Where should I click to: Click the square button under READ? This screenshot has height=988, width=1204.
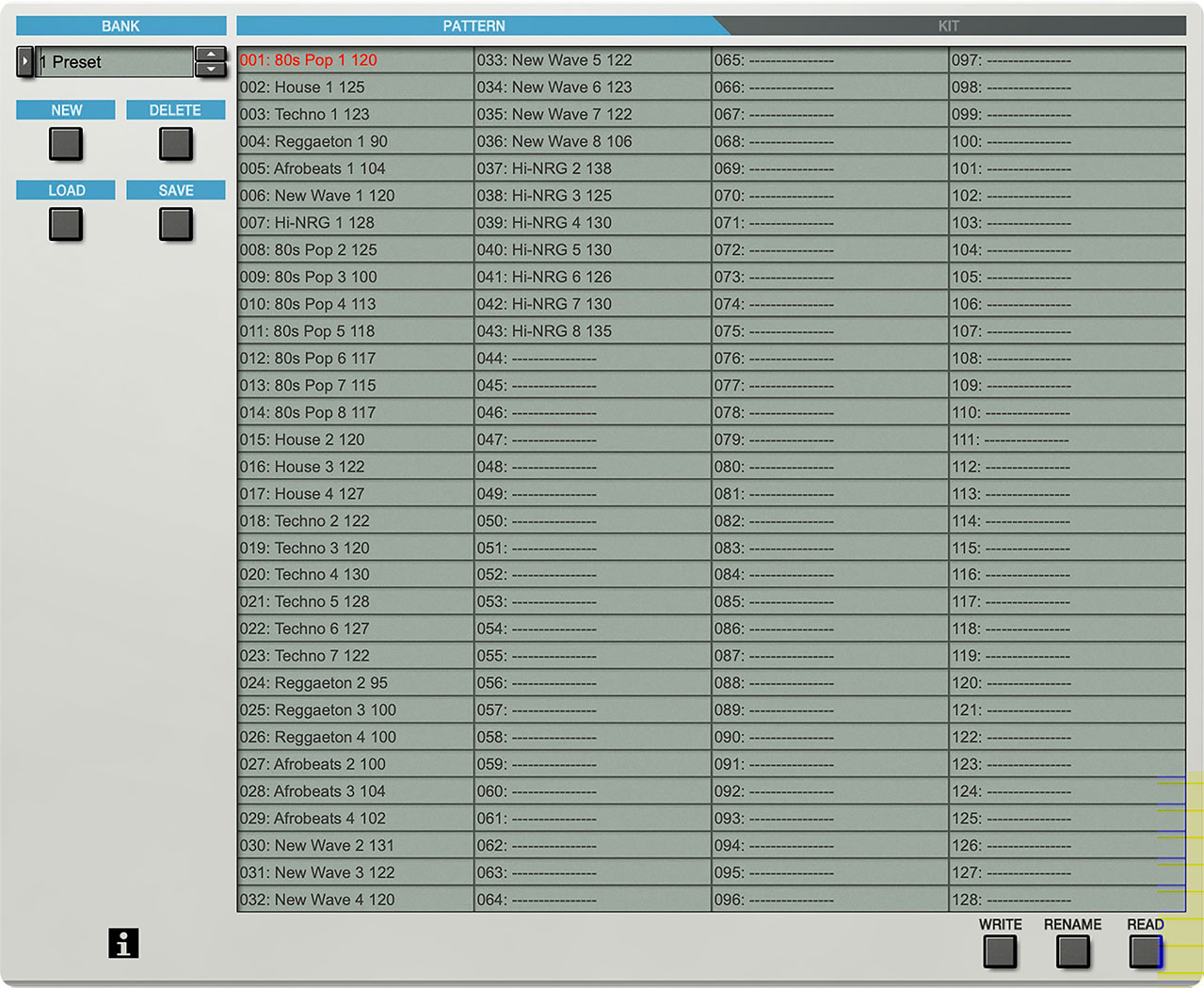(x=1146, y=952)
